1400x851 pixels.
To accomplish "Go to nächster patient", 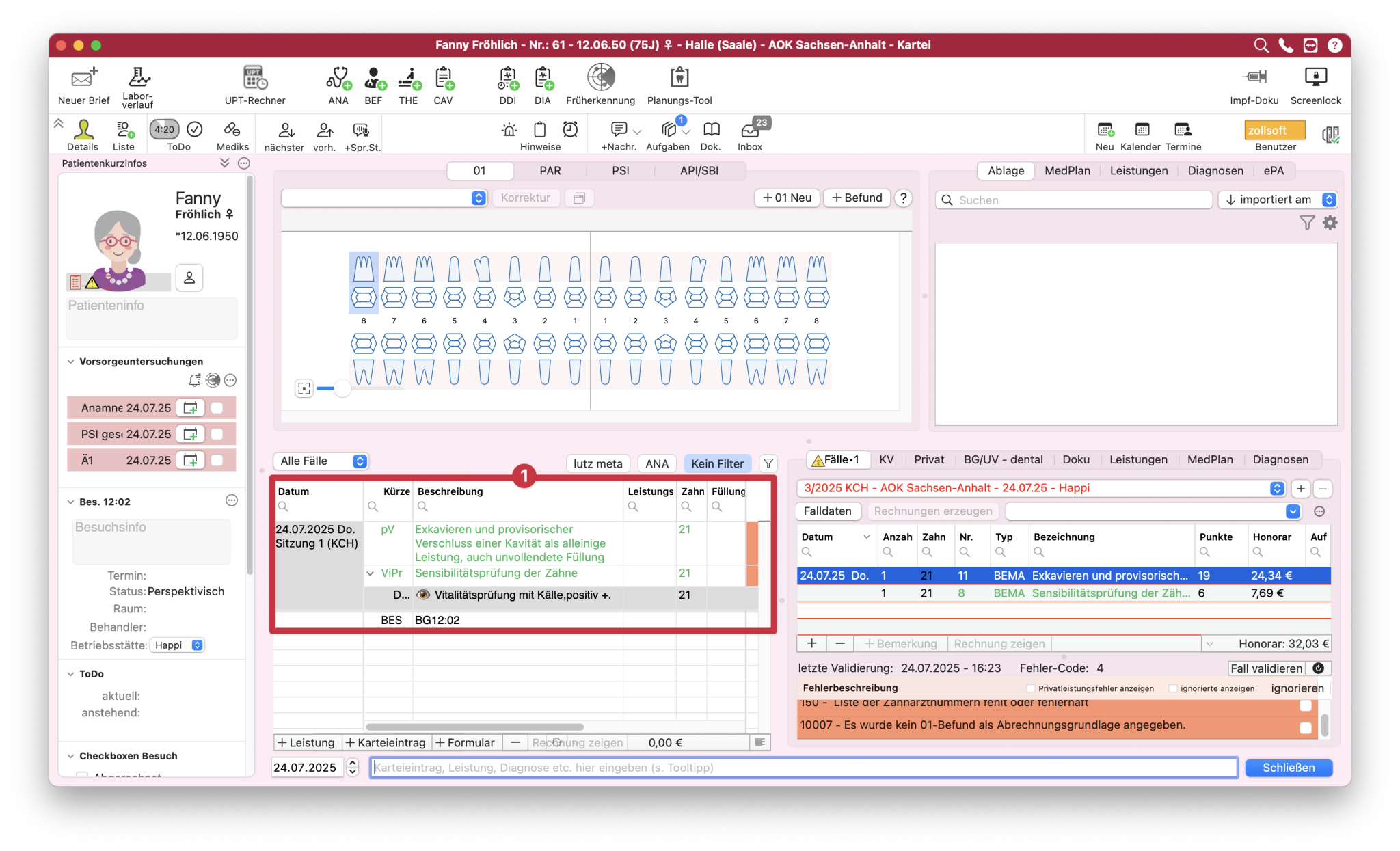I will pyautogui.click(x=284, y=135).
